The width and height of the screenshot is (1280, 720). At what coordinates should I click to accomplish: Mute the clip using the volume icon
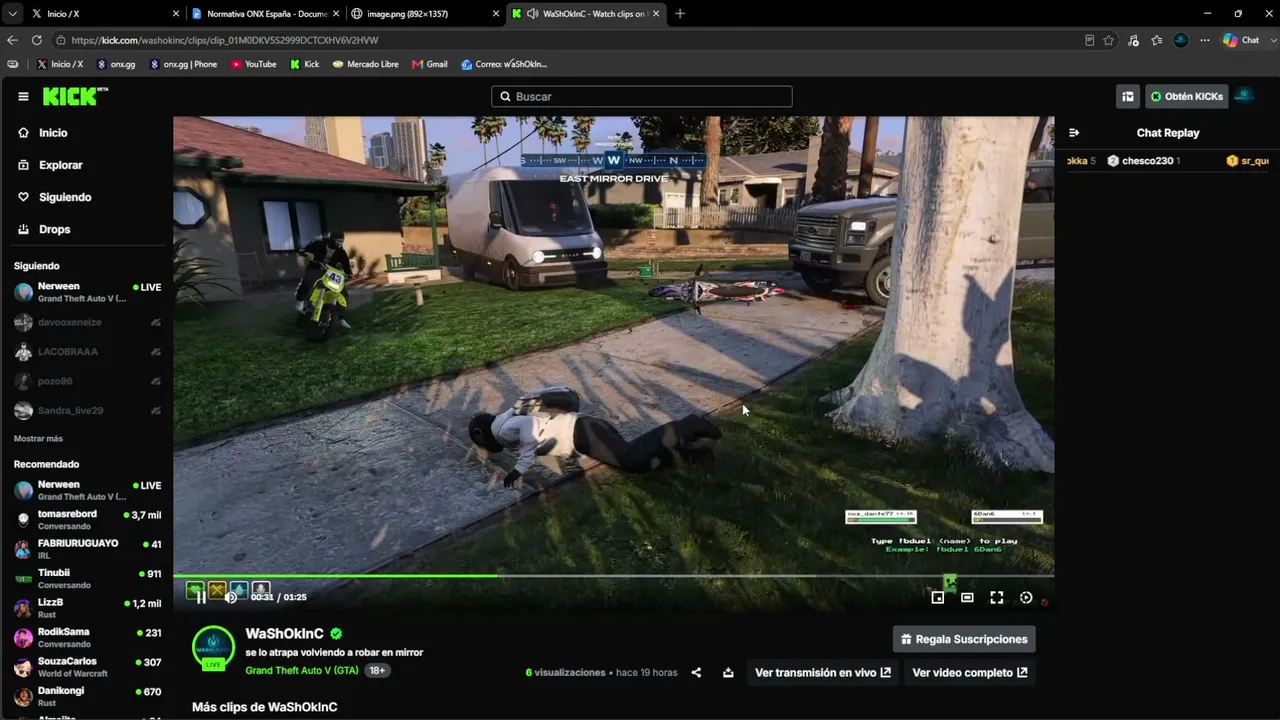click(231, 597)
